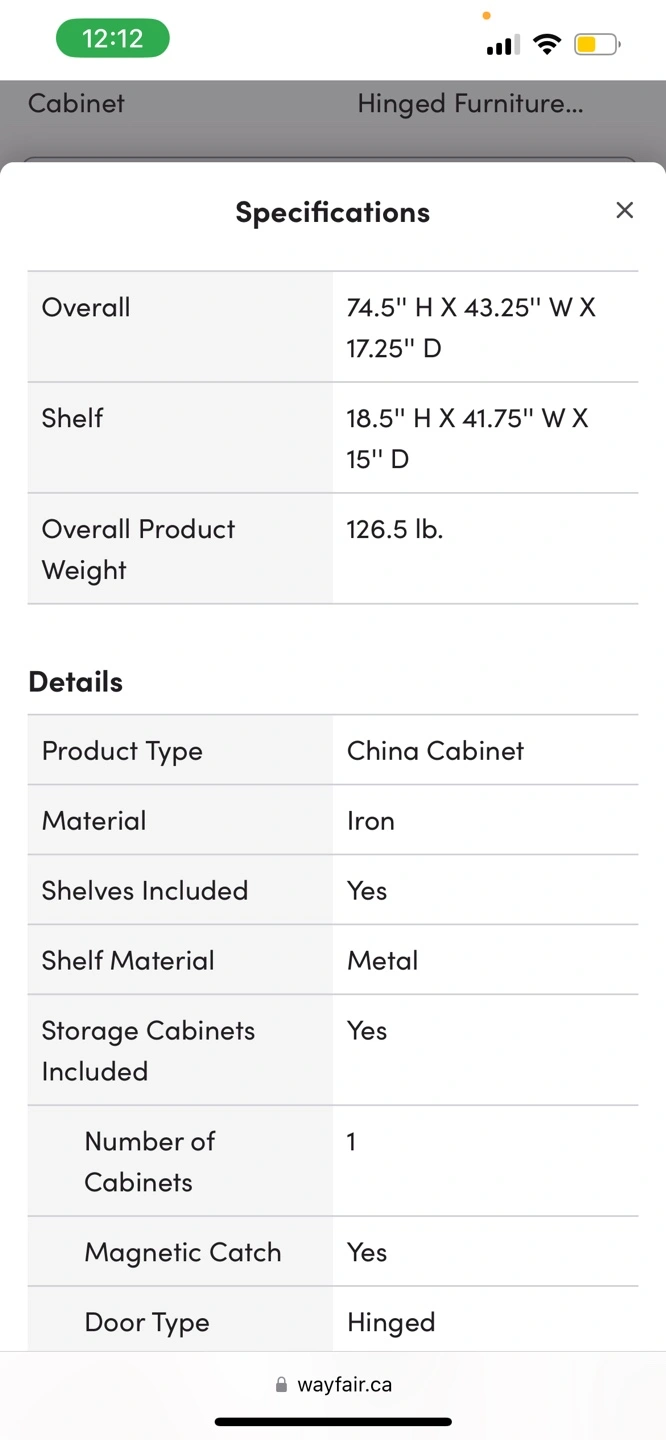
Task: Close the Specifications panel with the X
Action: tap(625, 210)
